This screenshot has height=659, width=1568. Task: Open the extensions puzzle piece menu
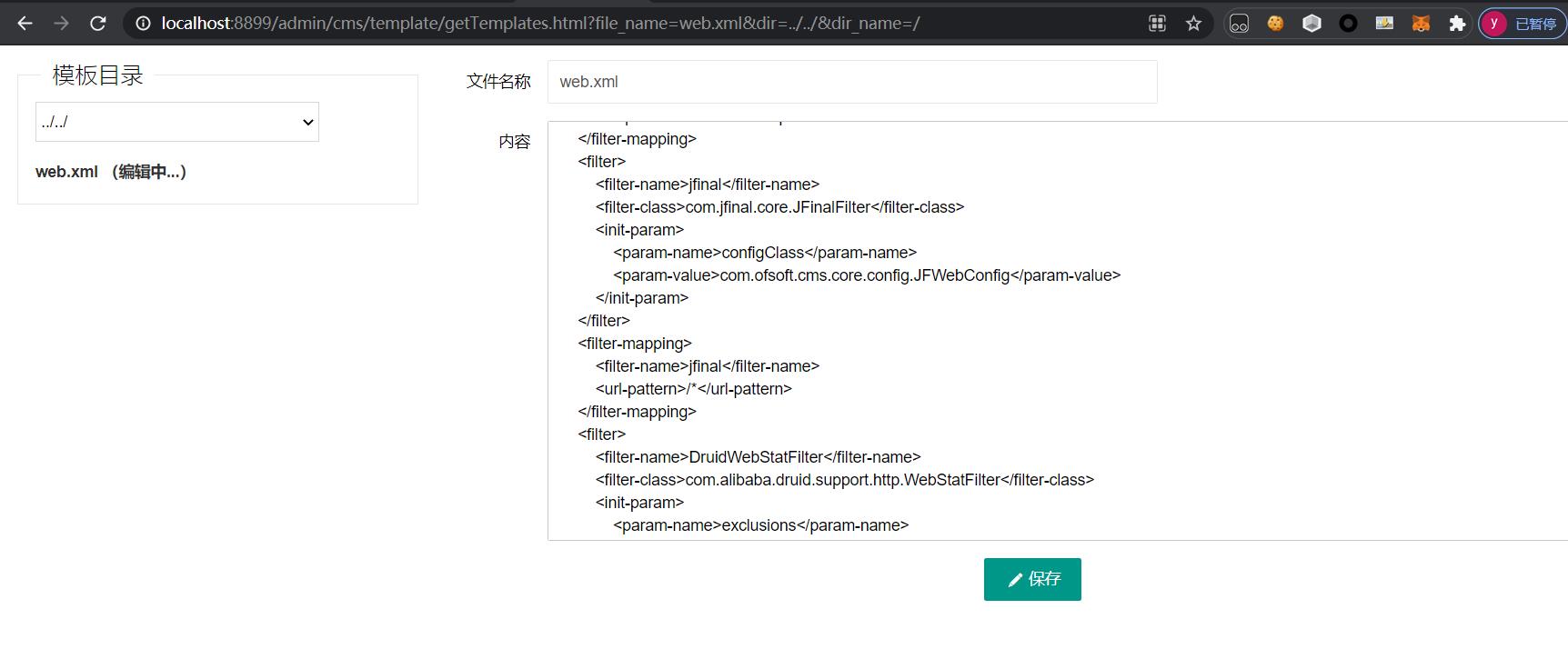click(x=1457, y=24)
